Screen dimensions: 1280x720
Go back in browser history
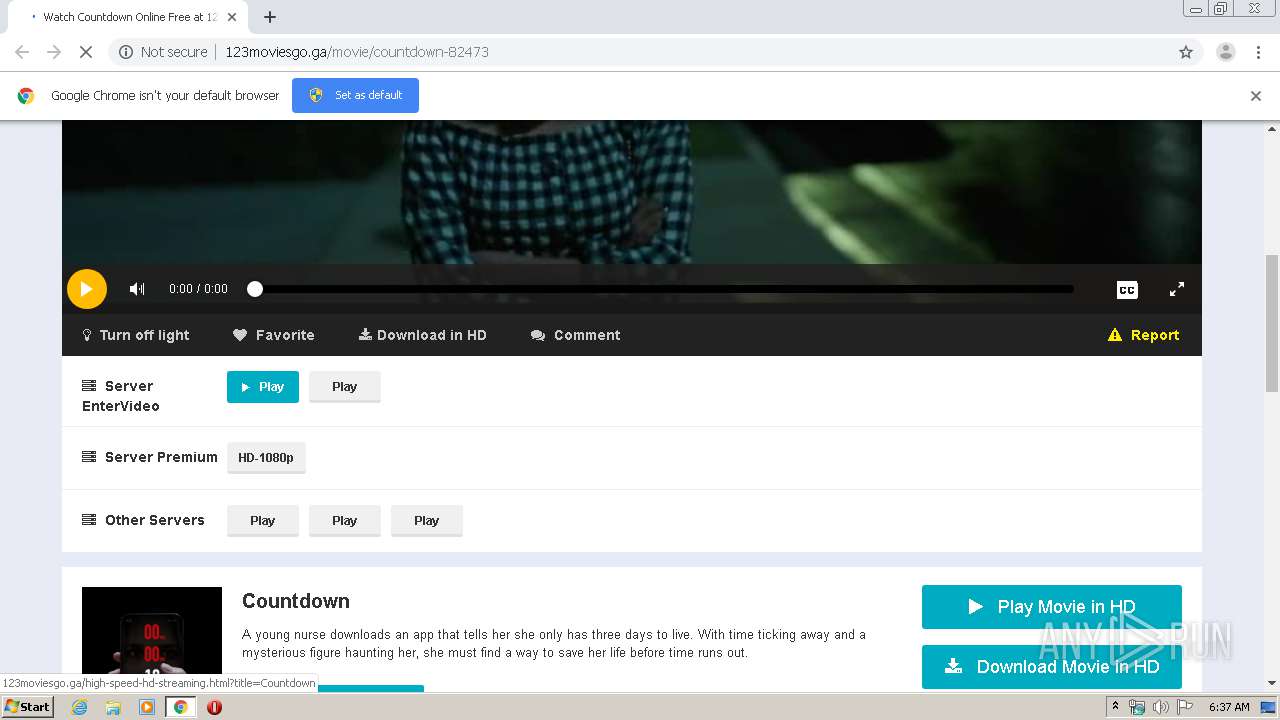click(x=22, y=52)
